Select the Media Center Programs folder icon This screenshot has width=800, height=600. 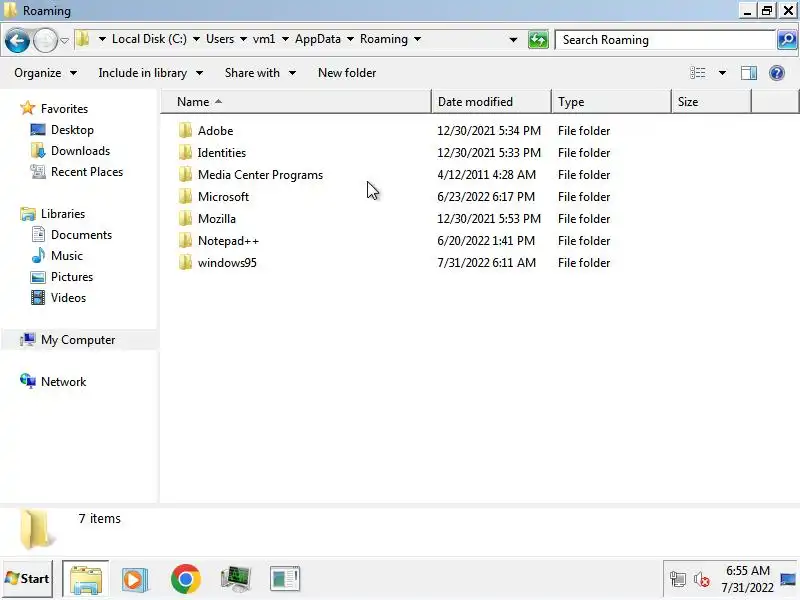click(186, 174)
